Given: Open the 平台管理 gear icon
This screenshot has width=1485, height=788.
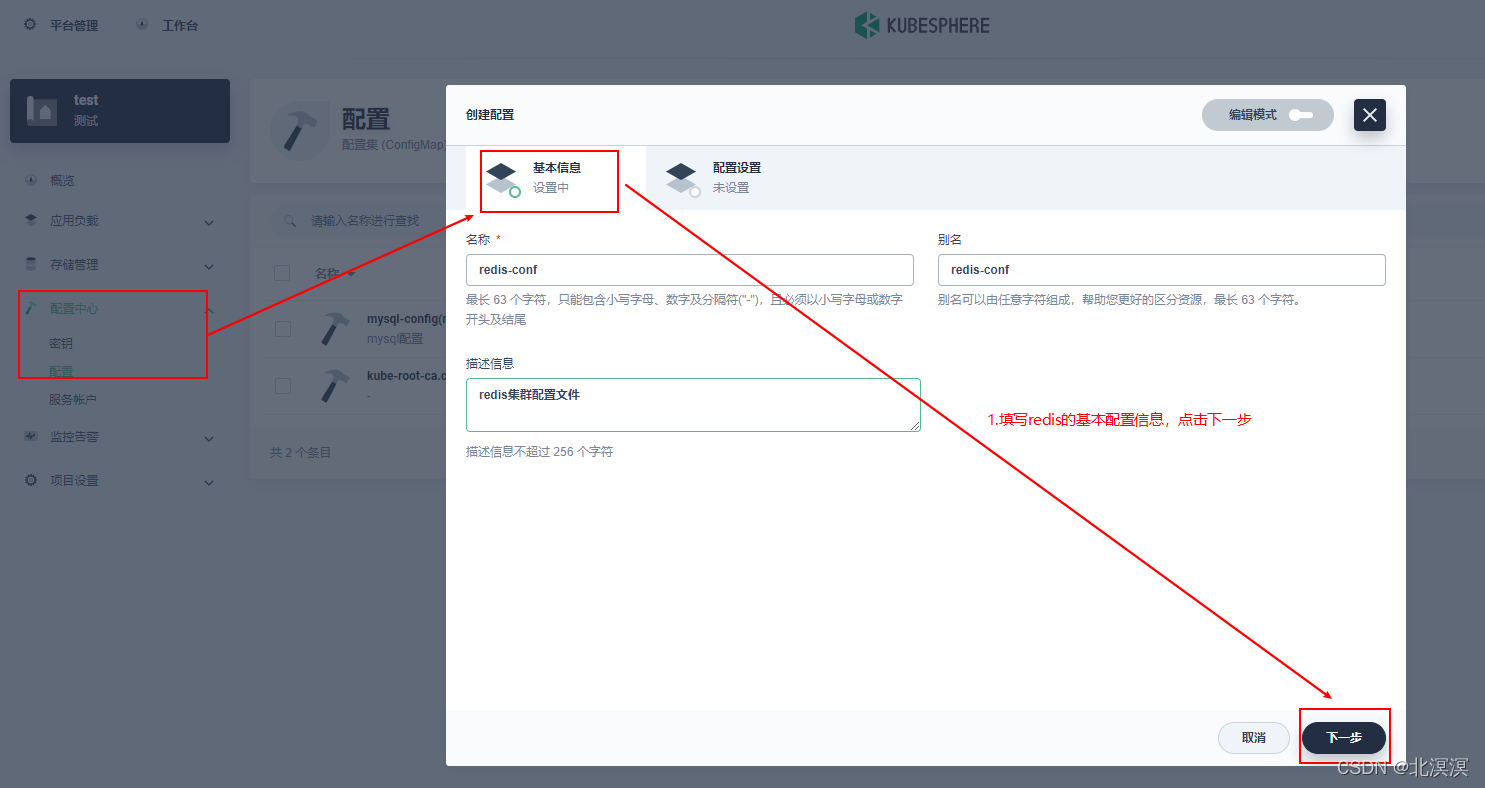Looking at the screenshot, I should click(x=30, y=24).
